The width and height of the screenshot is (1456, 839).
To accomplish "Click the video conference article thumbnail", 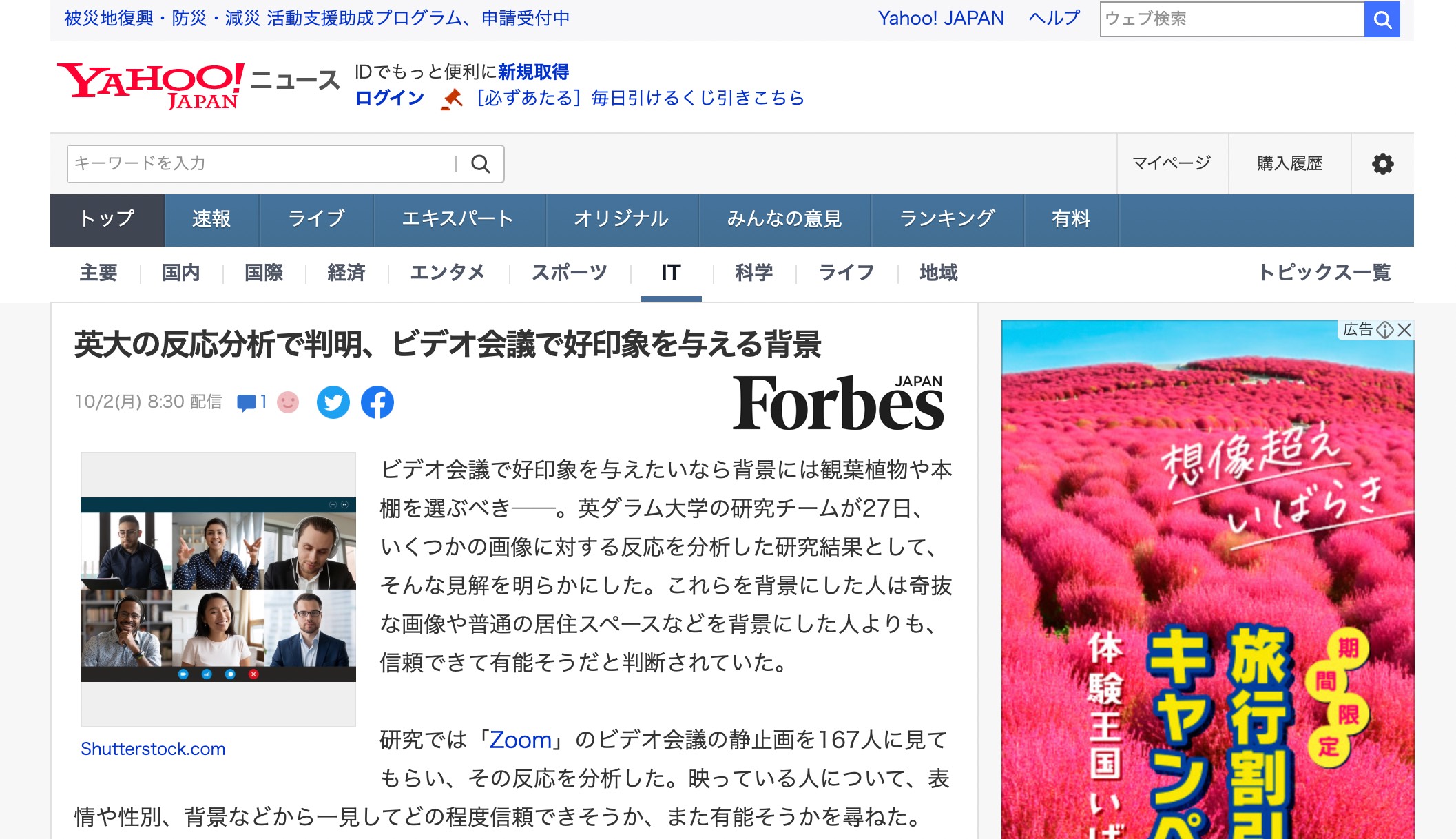I will click(x=218, y=590).
